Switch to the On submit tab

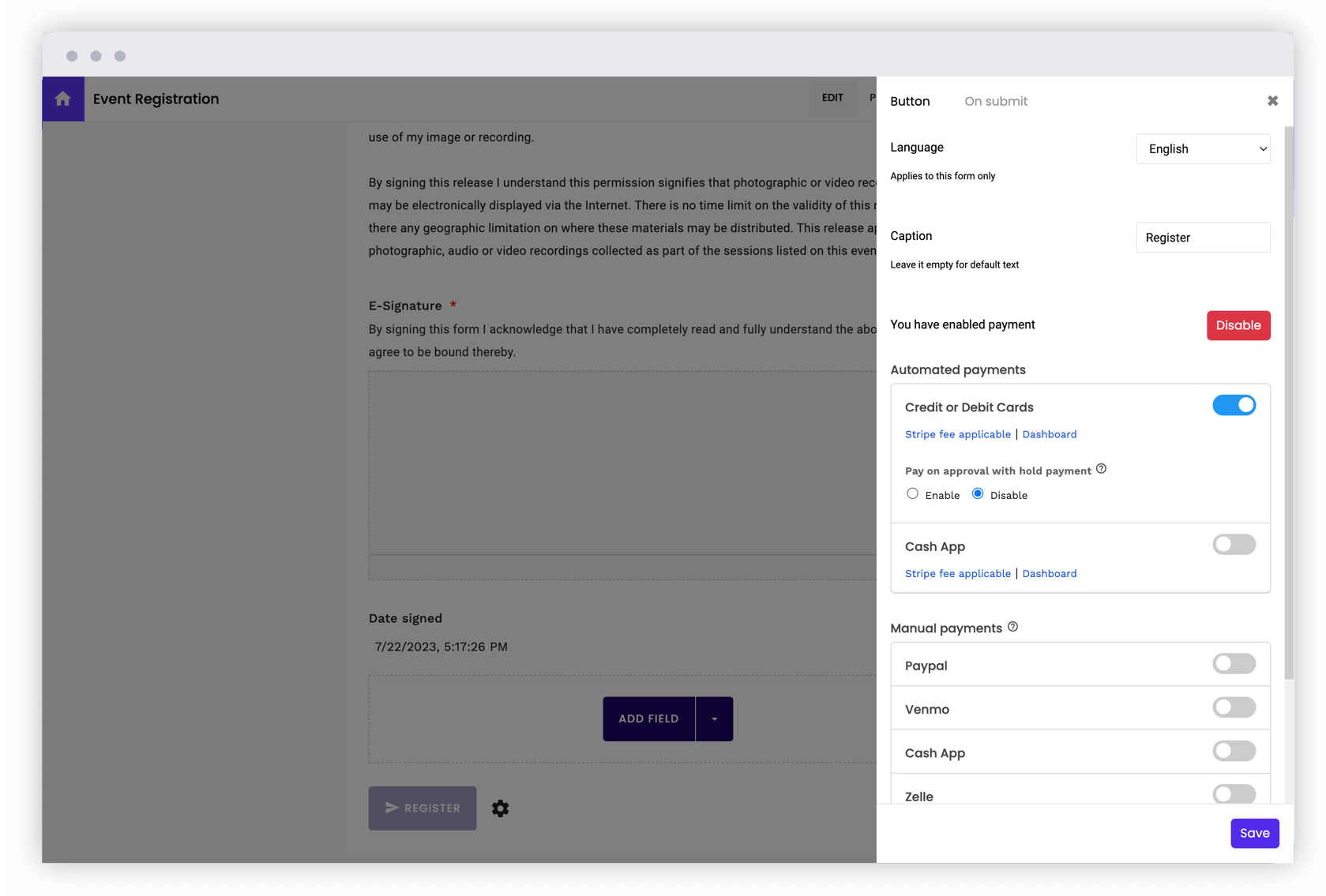pos(995,100)
